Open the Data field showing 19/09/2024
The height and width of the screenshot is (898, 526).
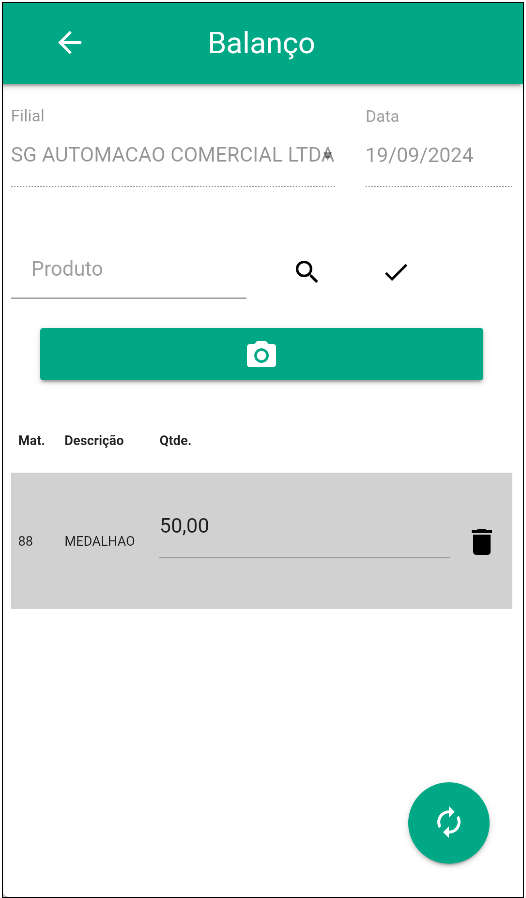438,155
